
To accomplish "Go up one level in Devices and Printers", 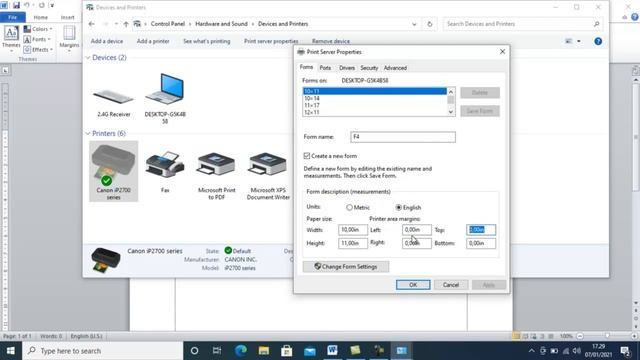I will pos(126,24).
